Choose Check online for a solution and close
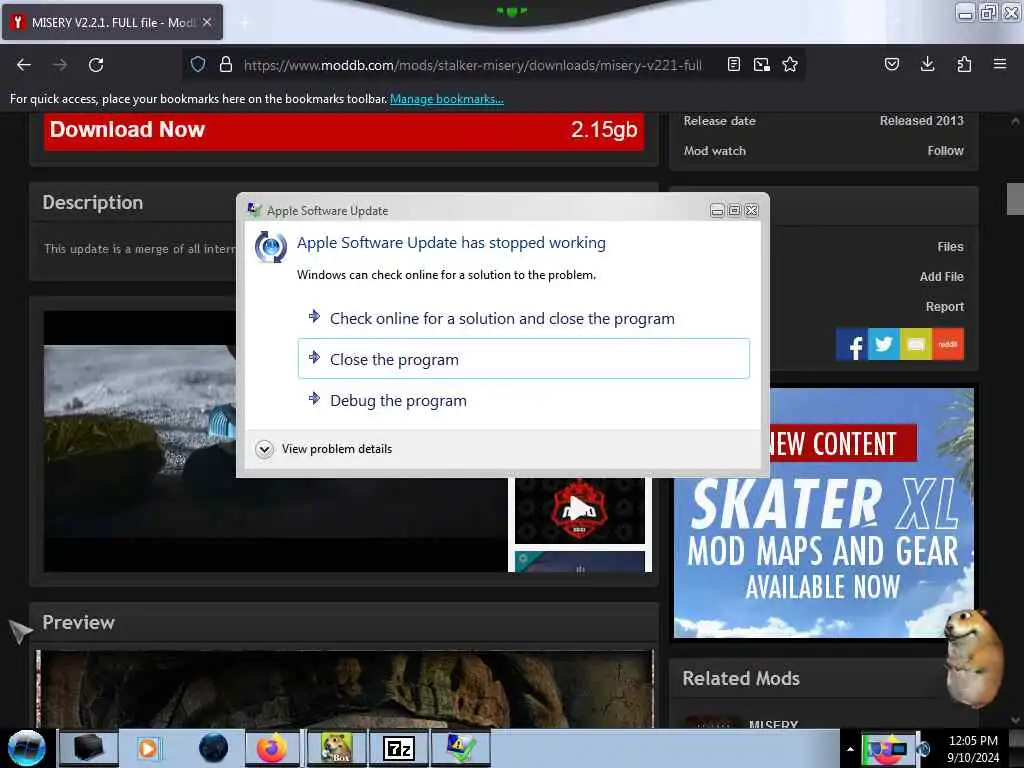Image resolution: width=1024 pixels, height=768 pixels. [x=524, y=319]
